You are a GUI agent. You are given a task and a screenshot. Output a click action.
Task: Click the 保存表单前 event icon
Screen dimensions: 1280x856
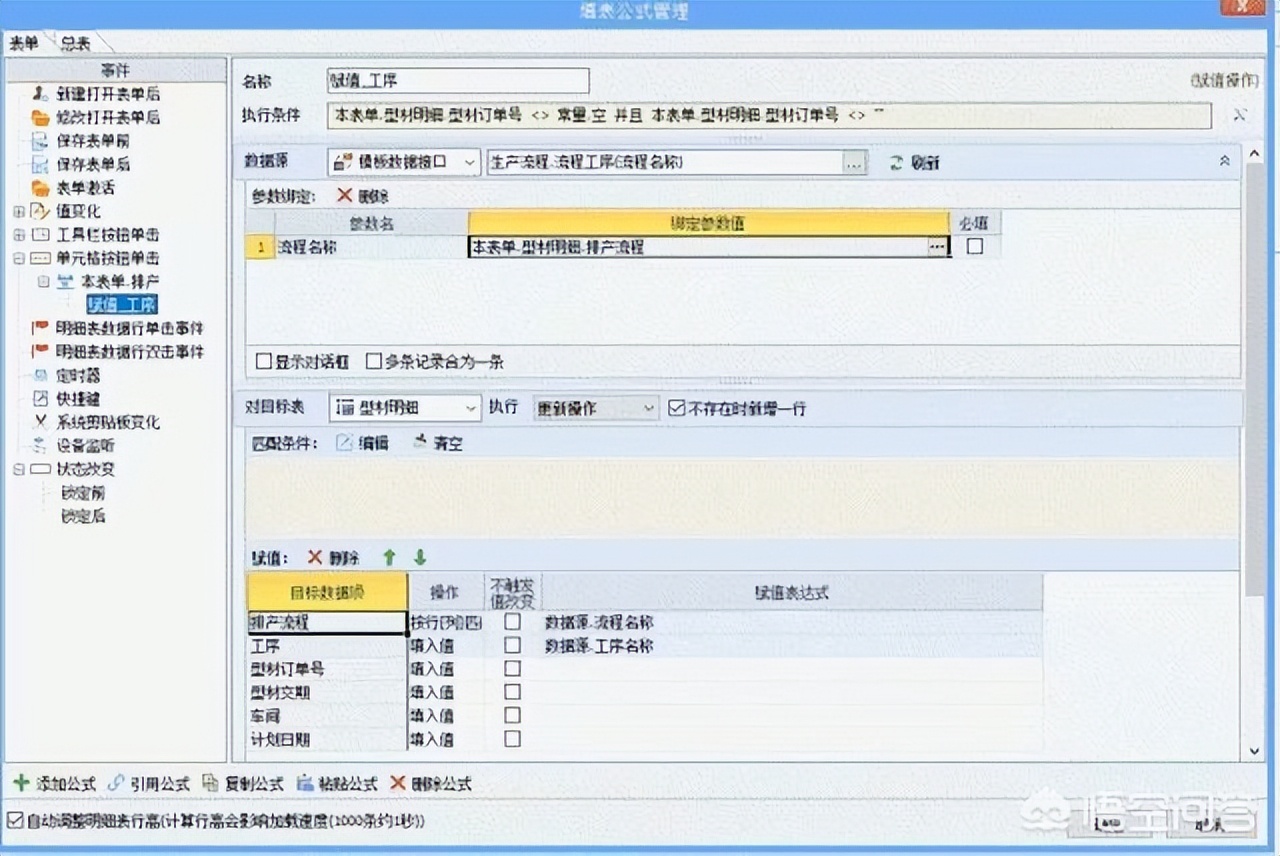pos(40,141)
